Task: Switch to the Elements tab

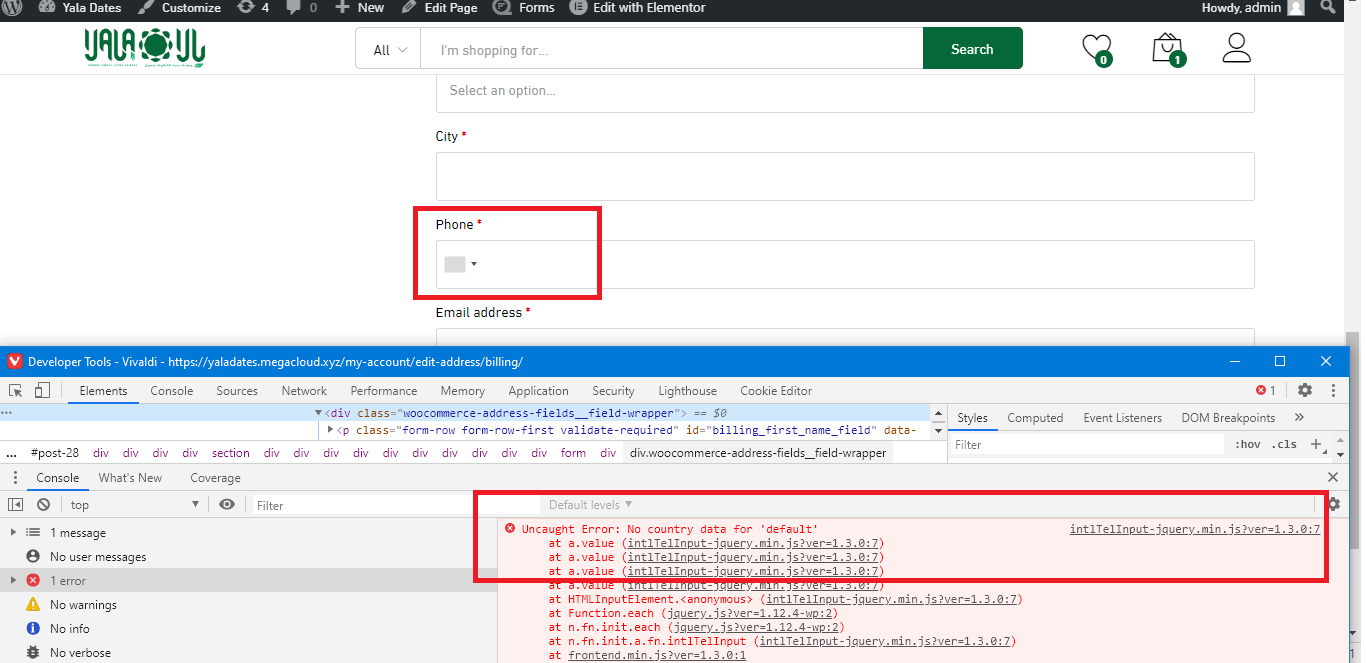Action: (104, 391)
